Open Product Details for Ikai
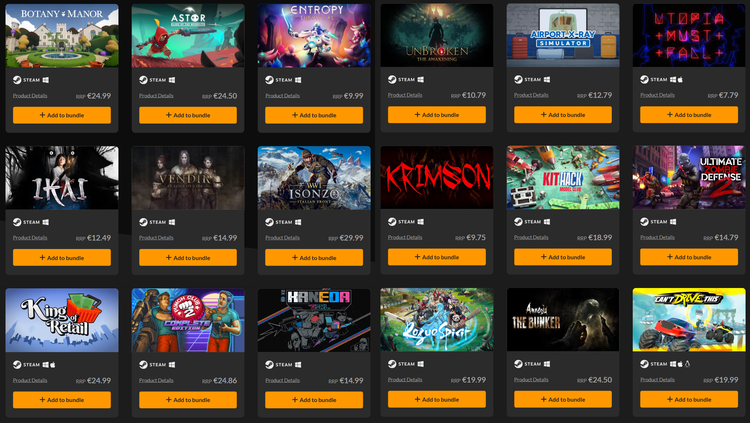This screenshot has width=750, height=423. pyautogui.click(x=30, y=238)
